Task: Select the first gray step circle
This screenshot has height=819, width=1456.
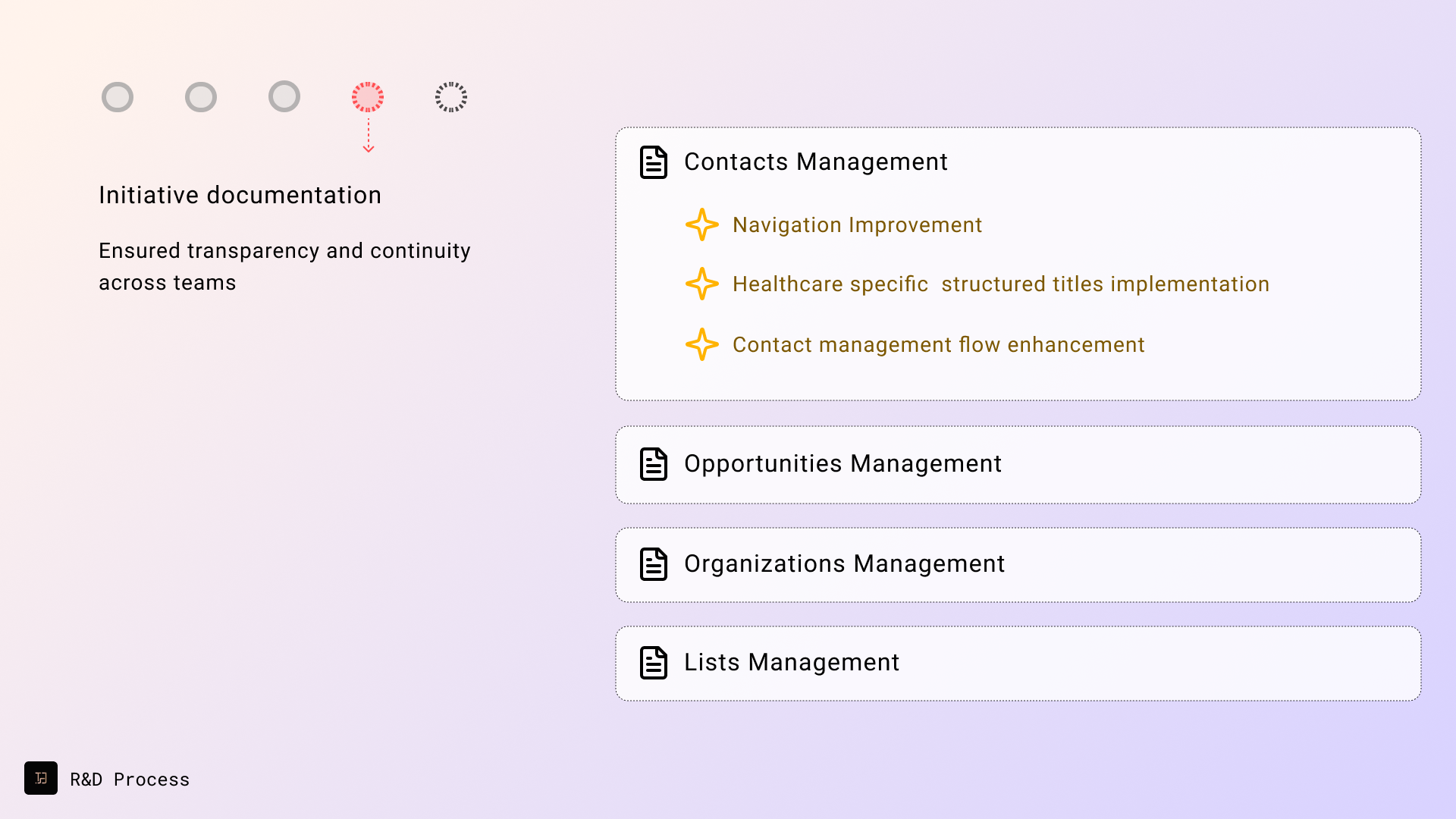Action: pyautogui.click(x=118, y=97)
